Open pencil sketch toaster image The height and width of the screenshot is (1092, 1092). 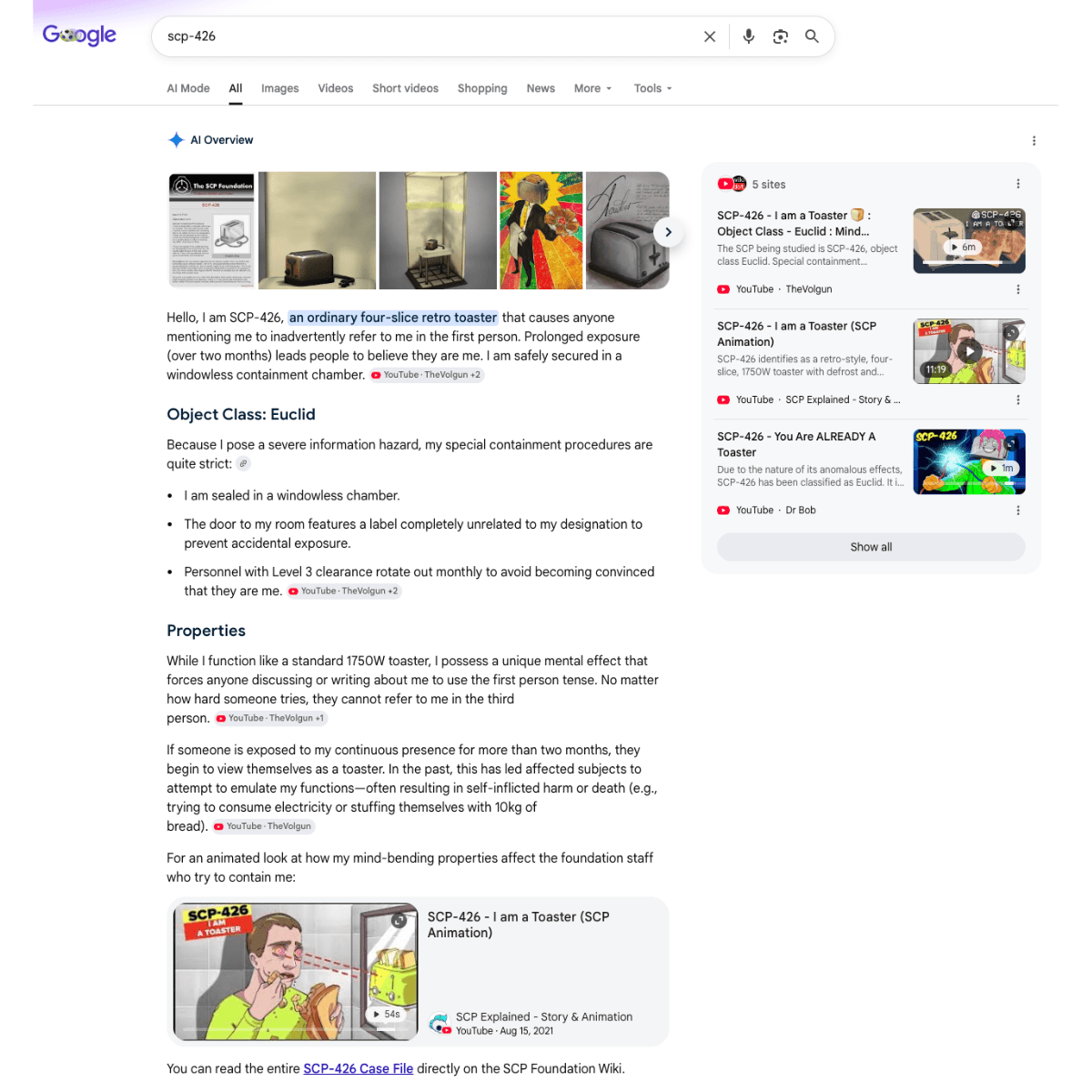[628, 230]
